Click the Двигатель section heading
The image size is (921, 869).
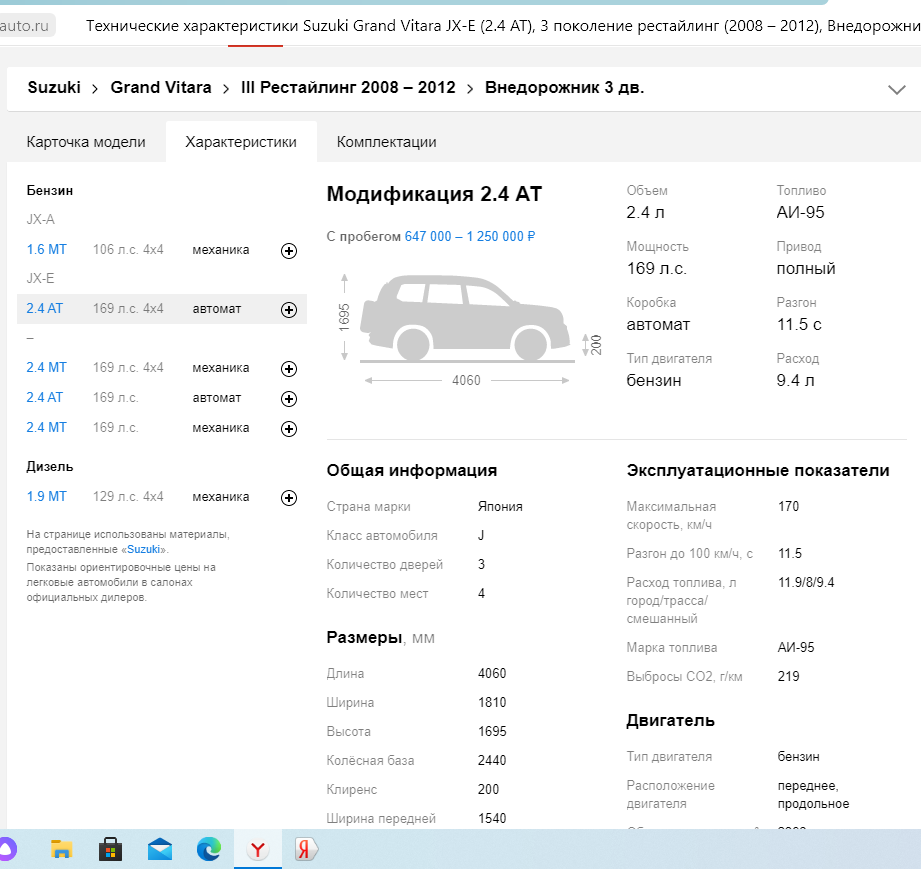point(670,720)
